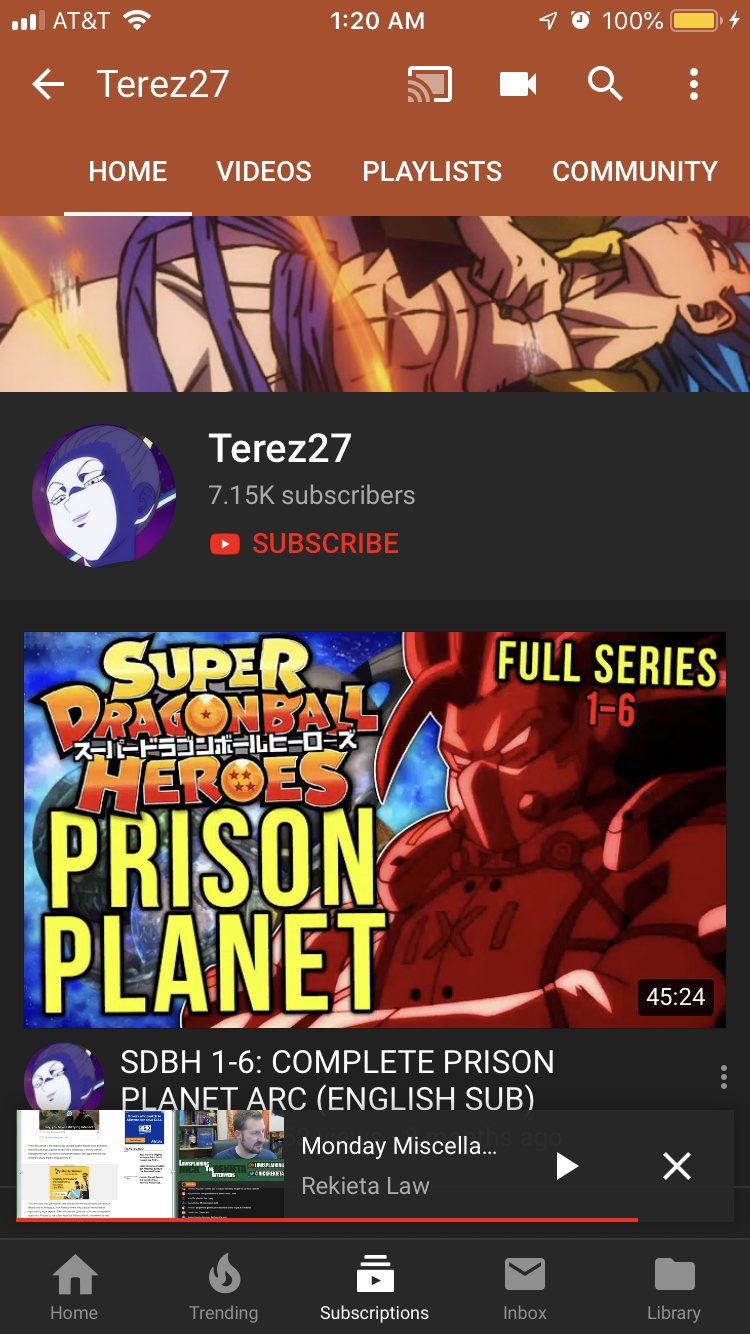Open search with the magnifying glass
The image size is (750, 1334).
pyautogui.click(x=605, y=85)
